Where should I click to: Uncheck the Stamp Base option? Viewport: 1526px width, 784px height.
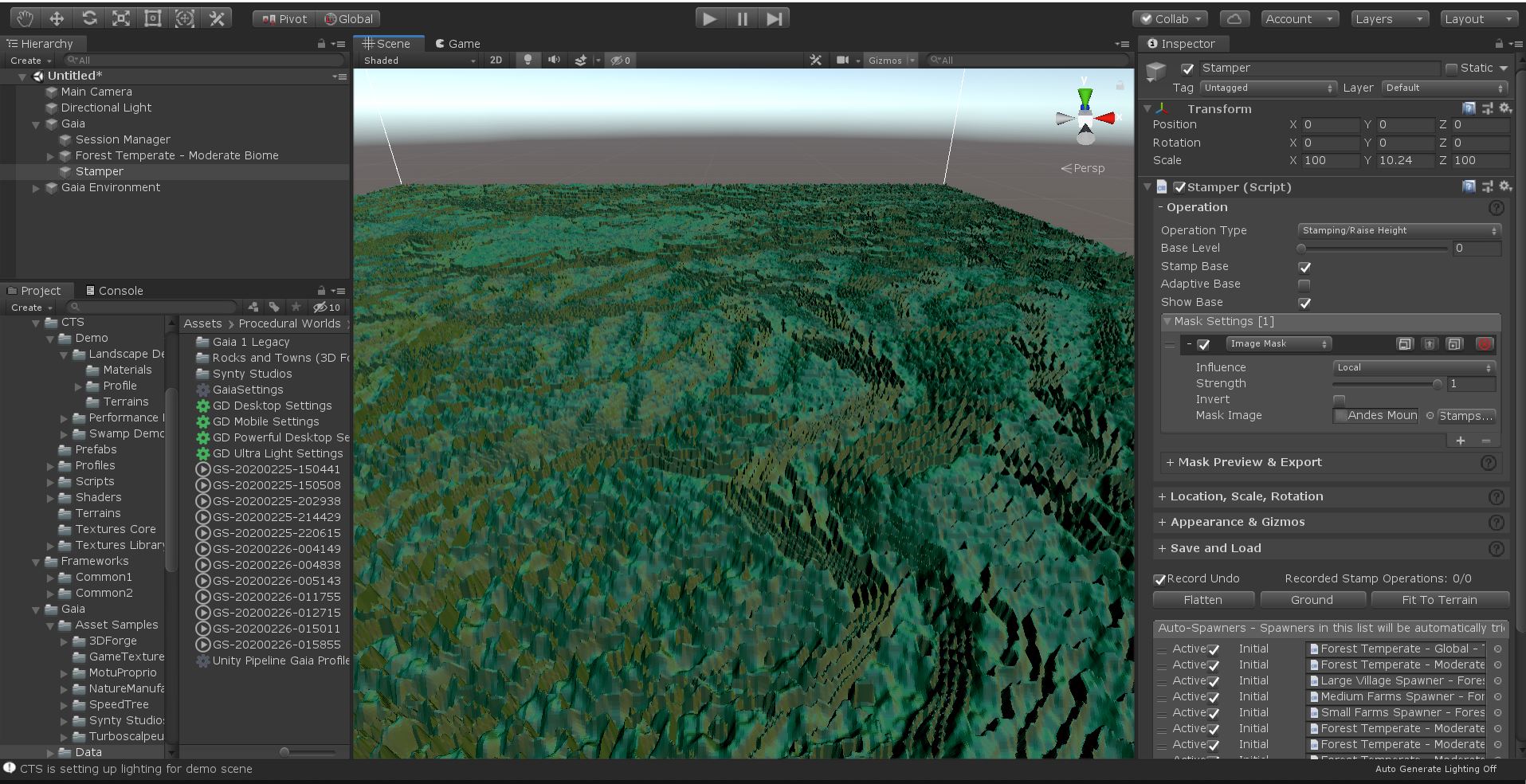point(1304,267)
